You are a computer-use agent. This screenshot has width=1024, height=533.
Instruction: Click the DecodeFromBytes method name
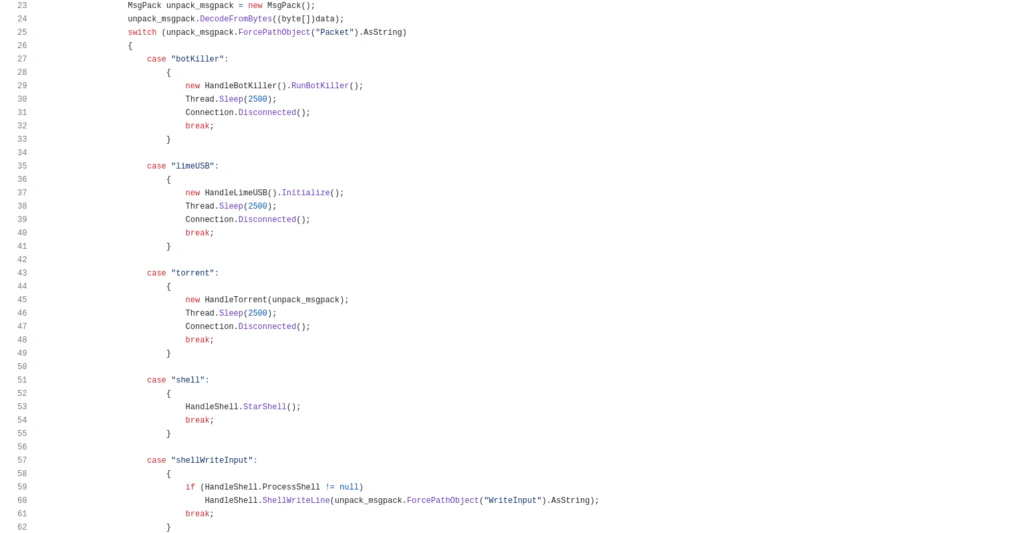coord(236,19)
